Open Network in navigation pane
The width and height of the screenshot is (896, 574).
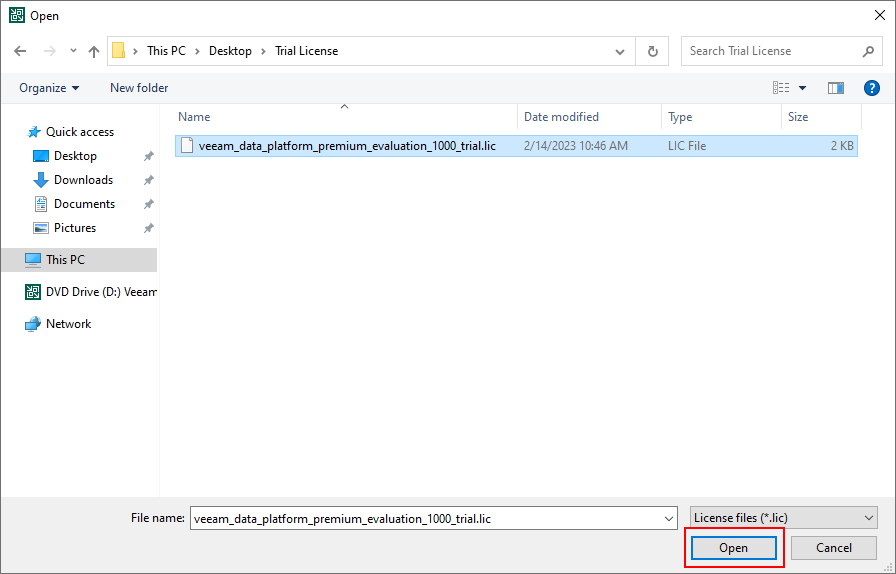(x=69, y=324)
